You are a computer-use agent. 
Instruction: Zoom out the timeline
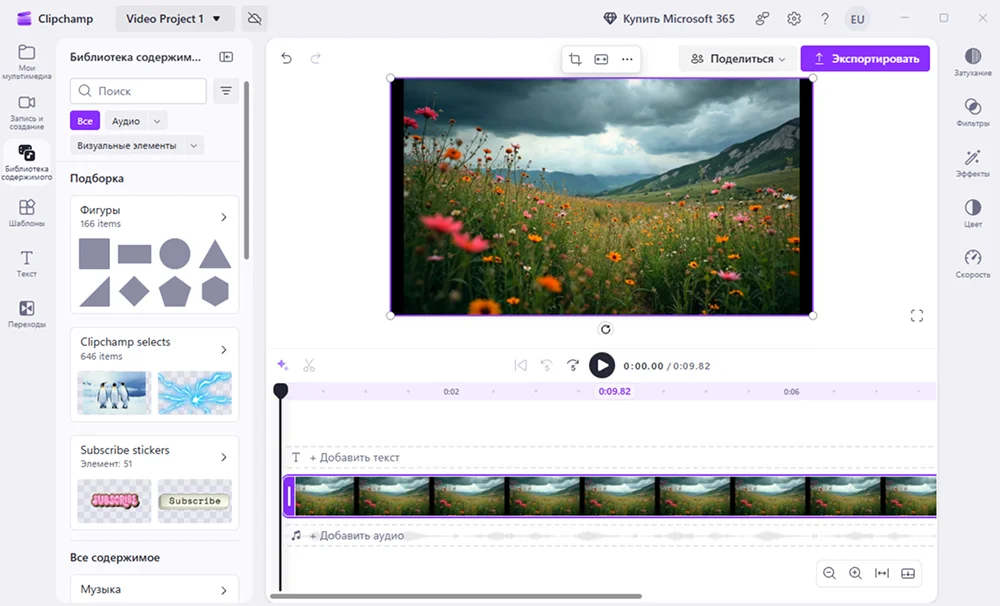[829, 573]
